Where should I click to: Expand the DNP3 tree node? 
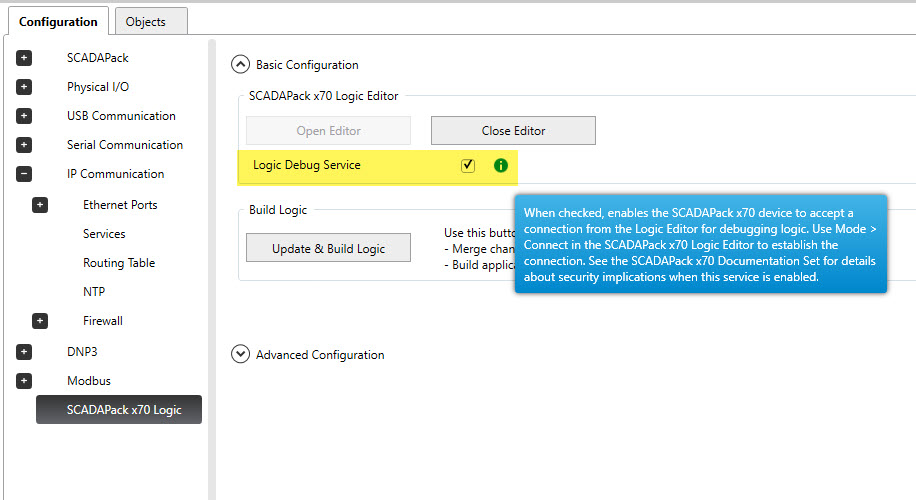pos(24,352)
